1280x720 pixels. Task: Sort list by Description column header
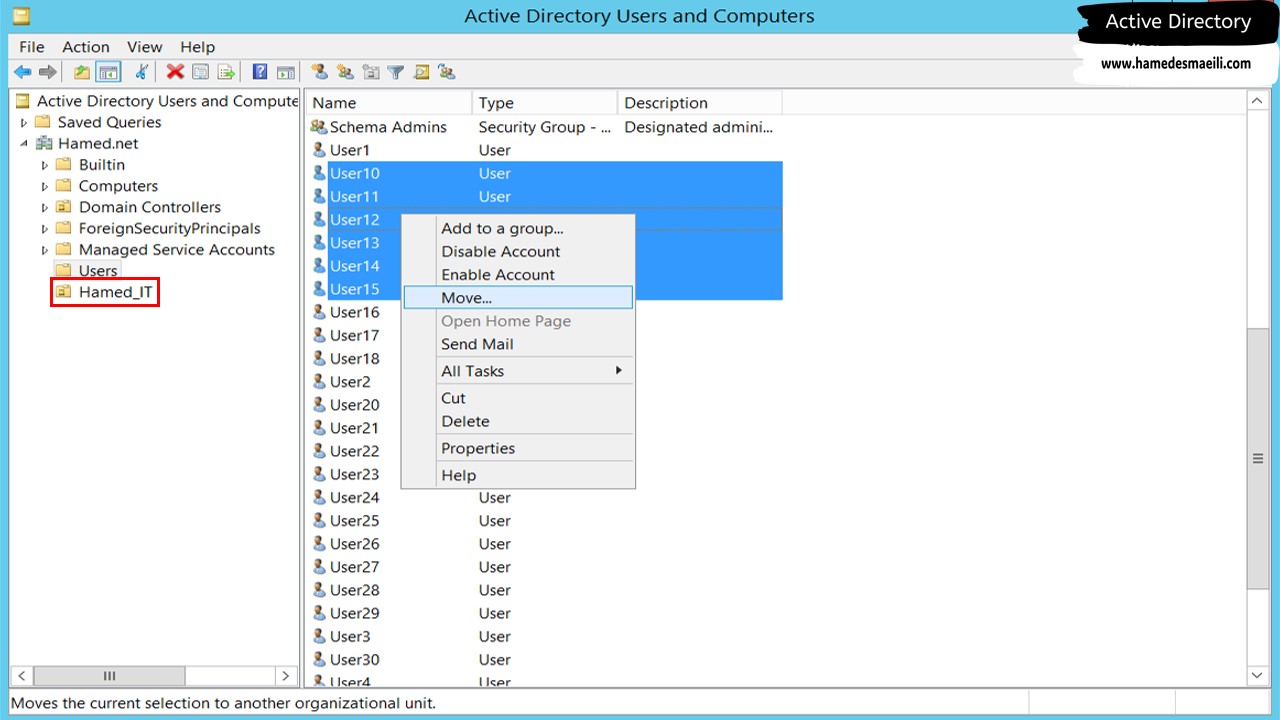(700, 102)
